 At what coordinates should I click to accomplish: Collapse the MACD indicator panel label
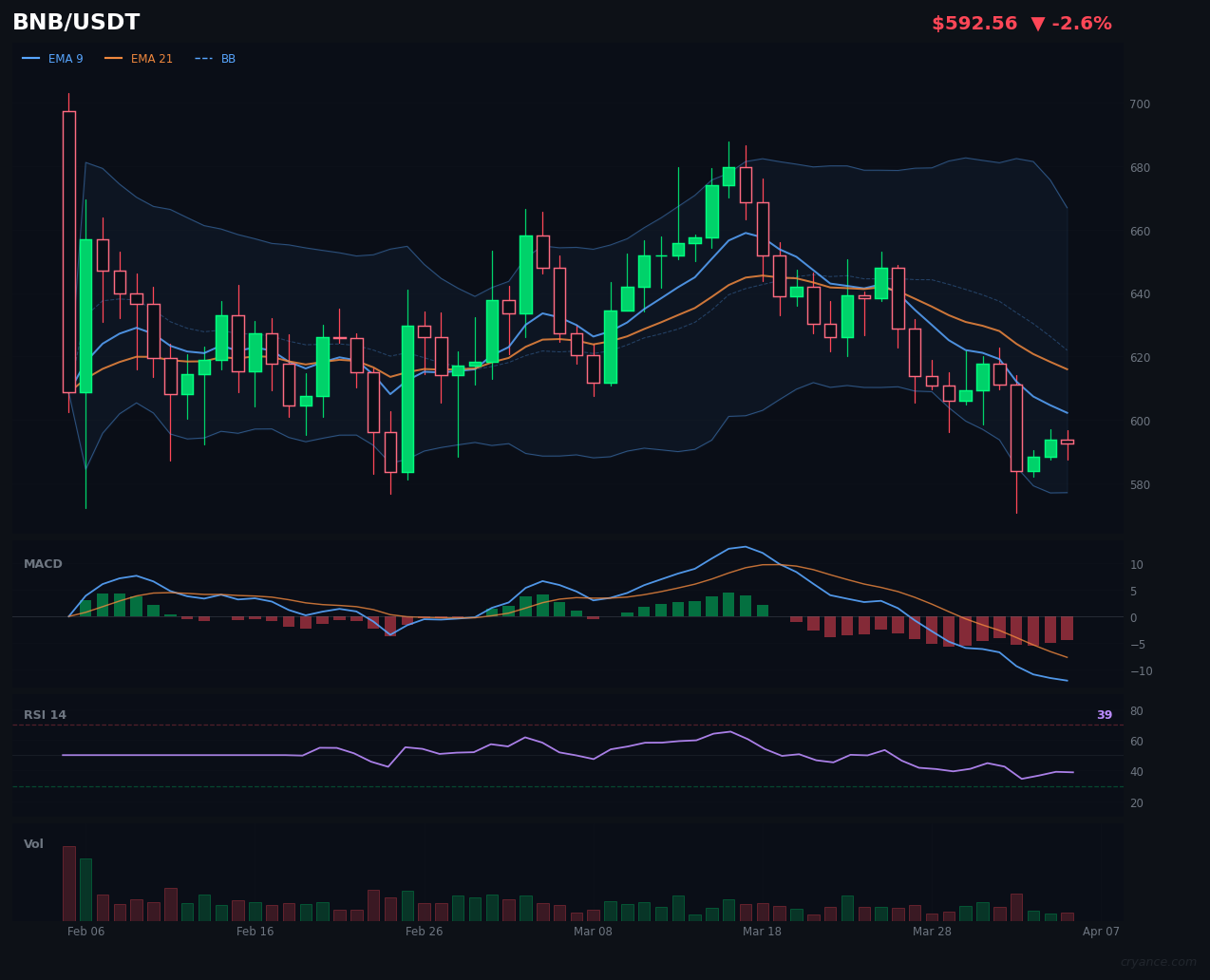click(x=43, y=564)
